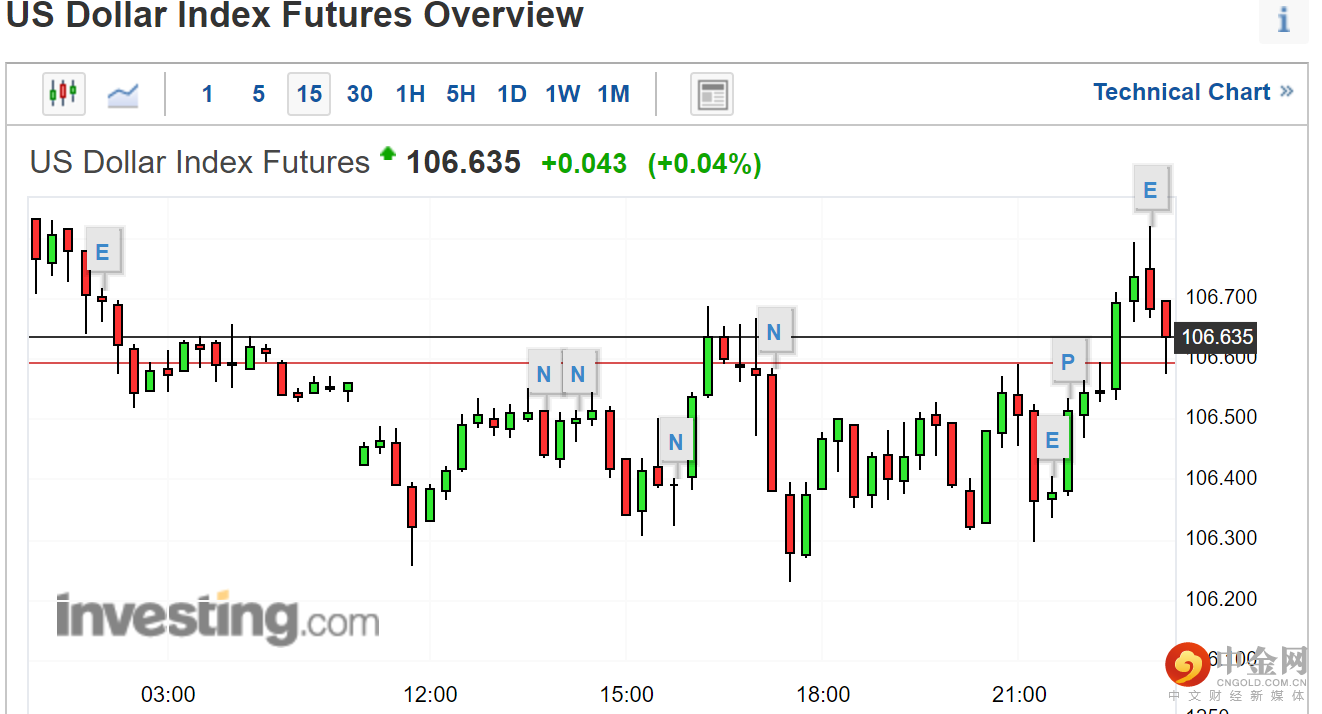Click the info icon at top right
Image resolution: width=1322 pixels, height=714 pixels.
click(x=1284, y=21)
